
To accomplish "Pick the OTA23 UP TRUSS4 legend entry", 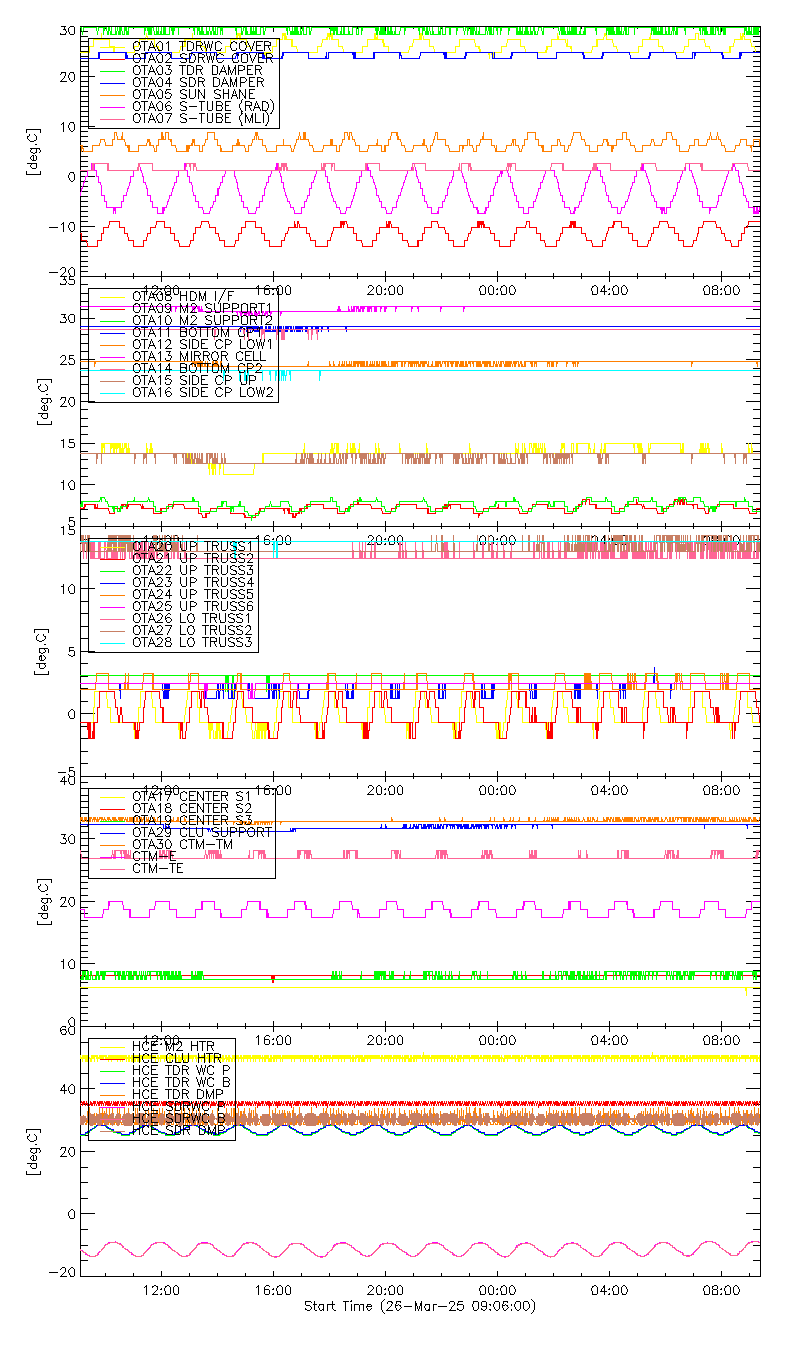I will pos(193,582).
